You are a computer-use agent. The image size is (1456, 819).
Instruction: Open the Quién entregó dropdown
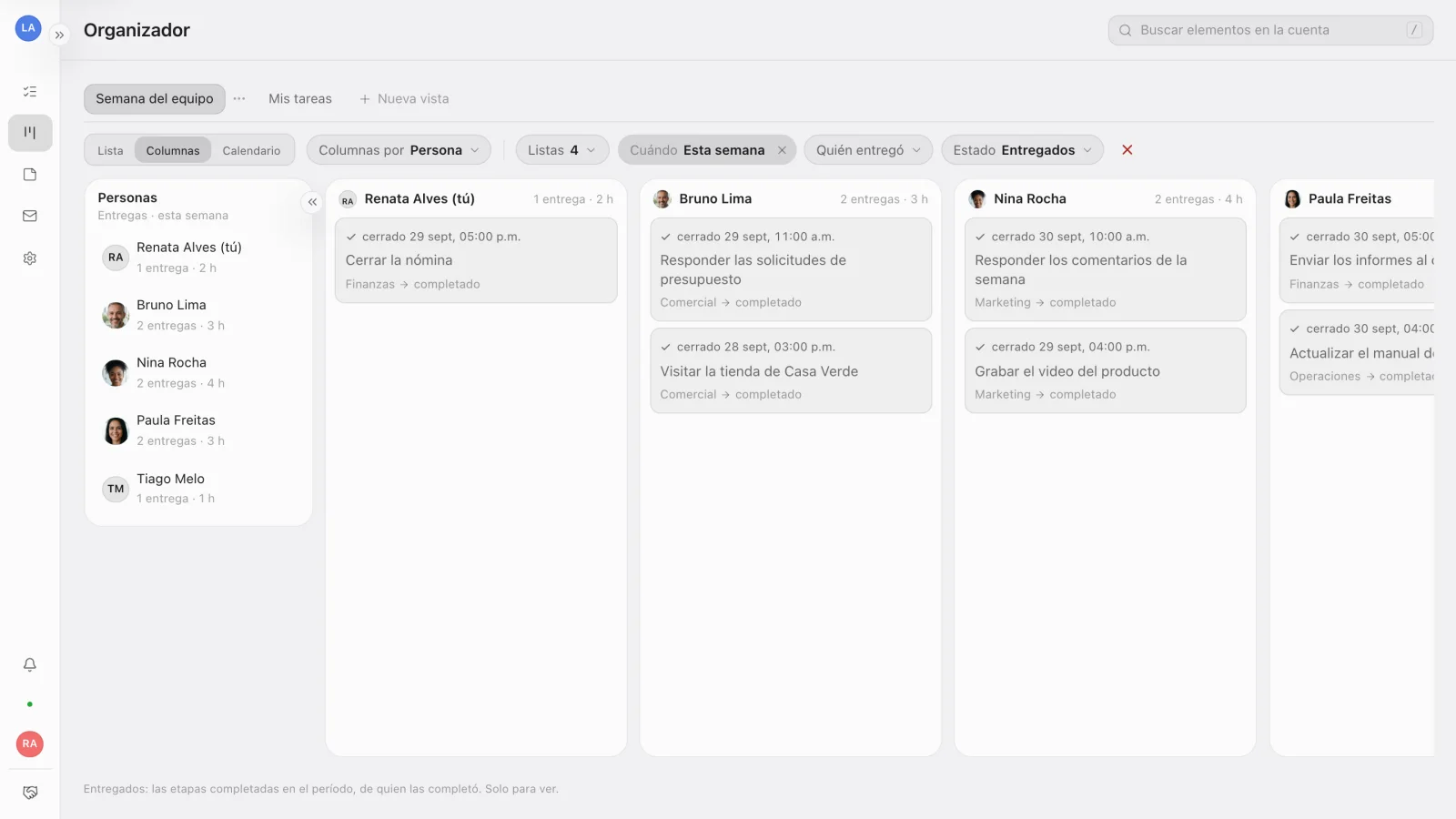(868, 150)
